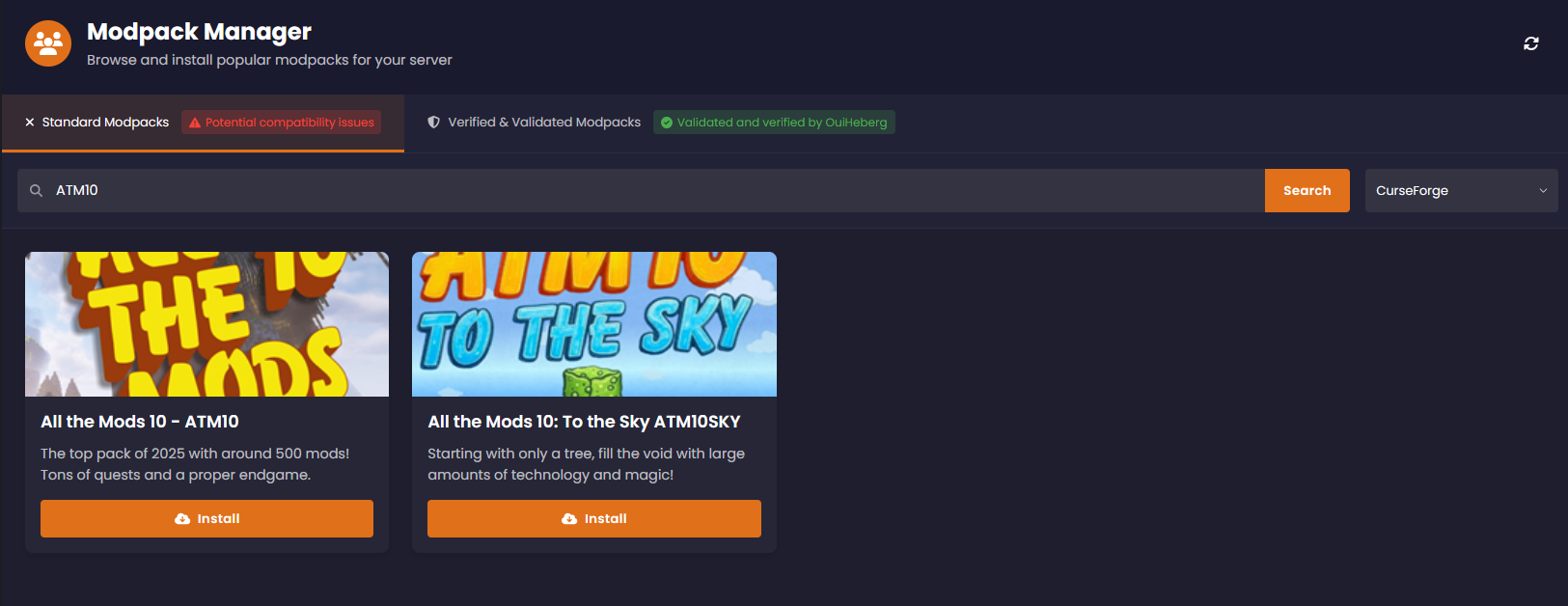Click the Potential compatibility issues badge
This screenshot has width=1568, height=606.
pyautogui.click(x=281, y=123)
